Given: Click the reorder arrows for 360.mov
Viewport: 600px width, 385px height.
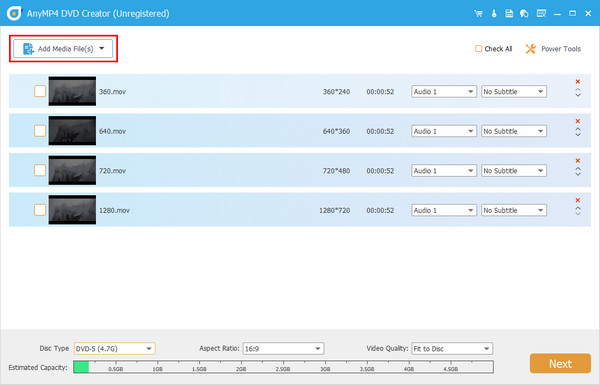Looking at the screenshot, I should tap(578, 92).
